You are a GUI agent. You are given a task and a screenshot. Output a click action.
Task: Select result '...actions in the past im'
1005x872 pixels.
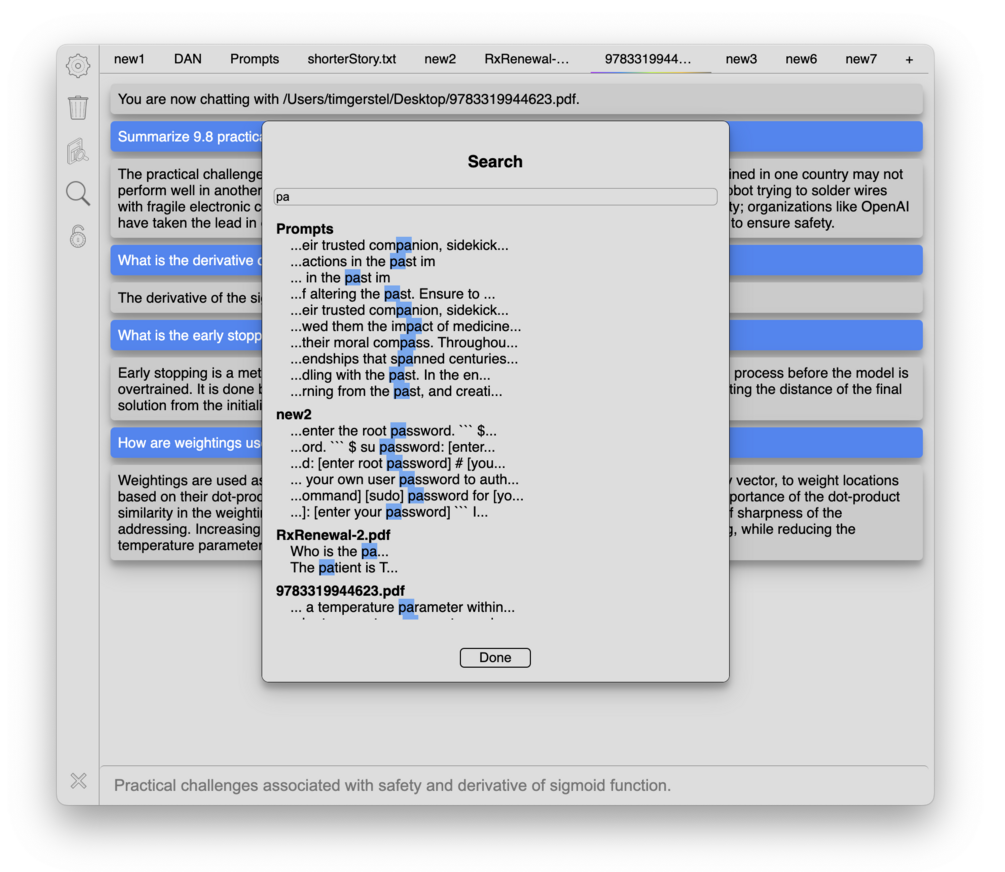(x=362, y=262)
